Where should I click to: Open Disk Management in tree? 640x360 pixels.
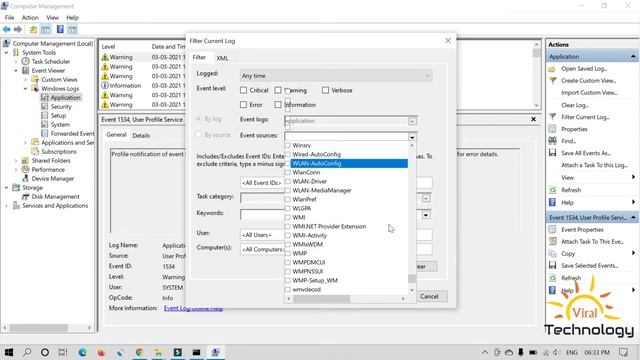tap(56, 197)
